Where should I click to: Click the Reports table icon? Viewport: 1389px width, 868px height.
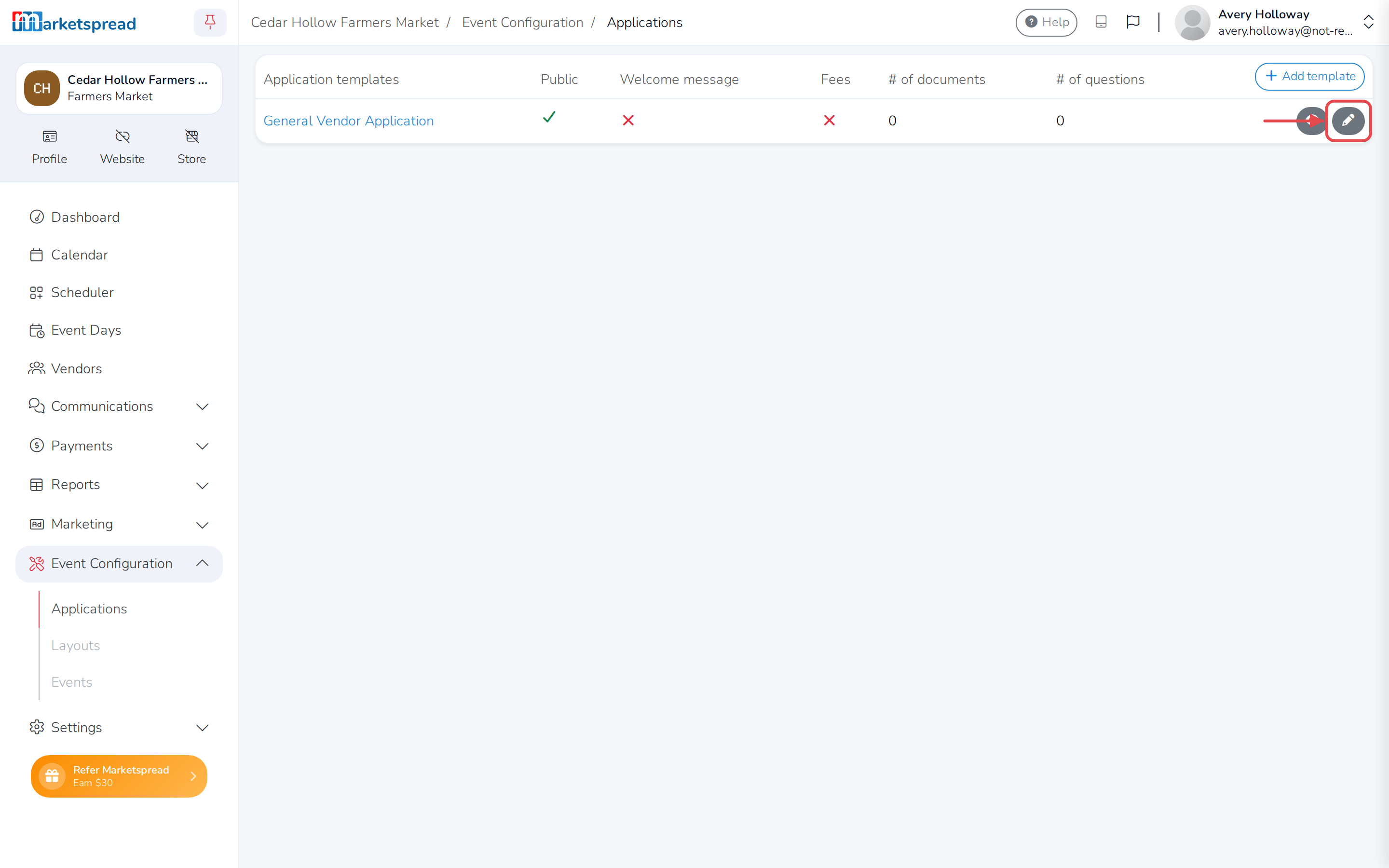click(x=37, y=485)
